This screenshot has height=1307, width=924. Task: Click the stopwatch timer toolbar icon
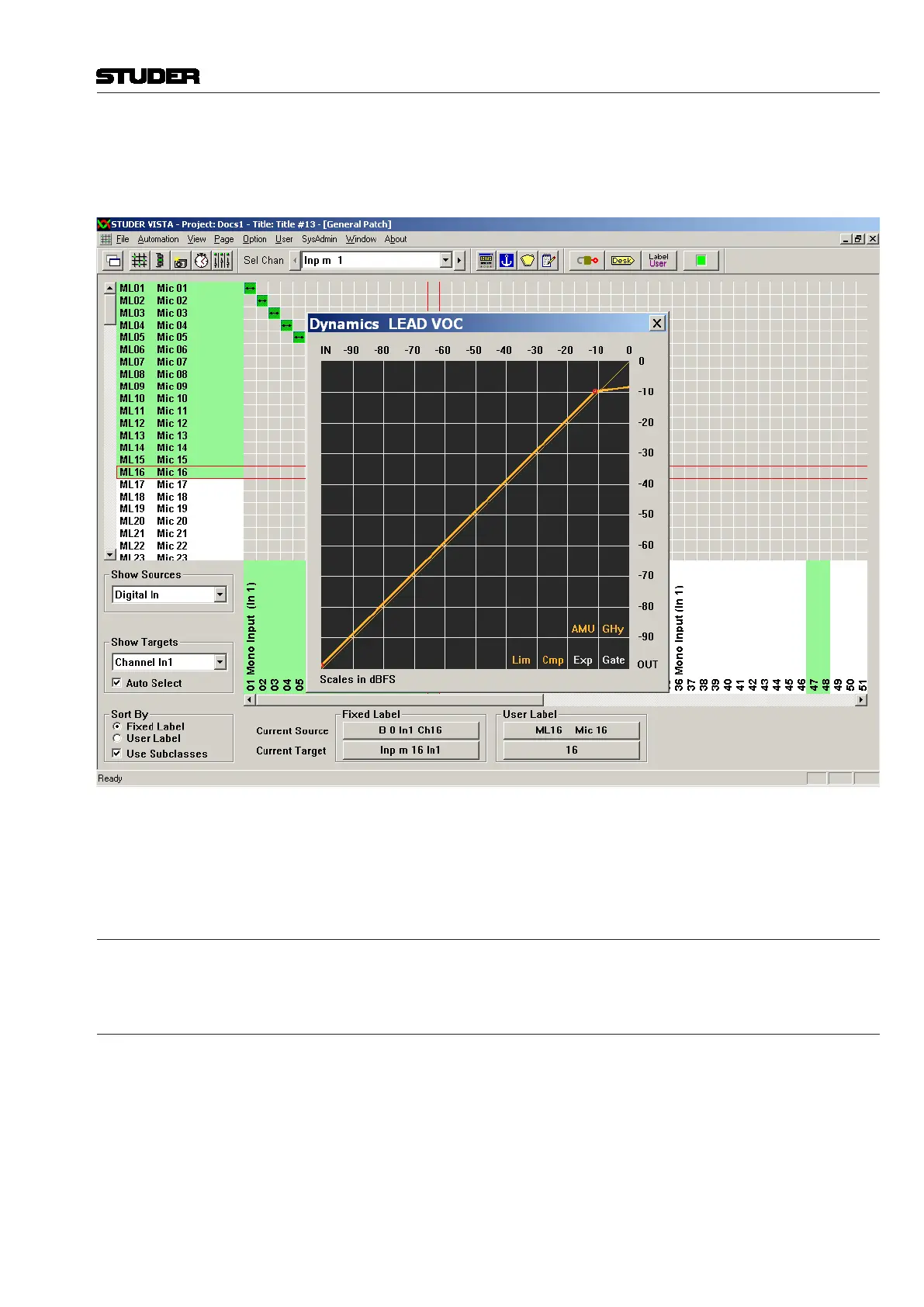[201, 261]
